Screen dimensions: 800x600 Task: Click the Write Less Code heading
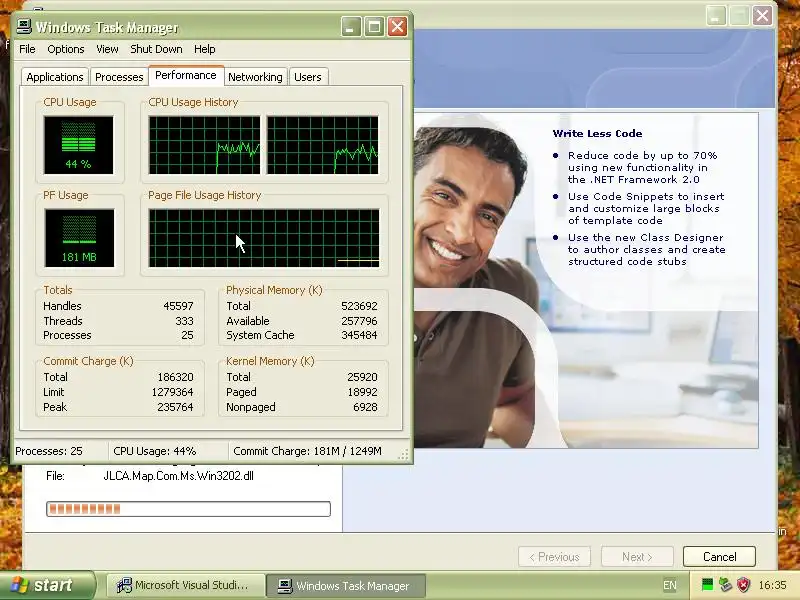[x=597, y=134]
